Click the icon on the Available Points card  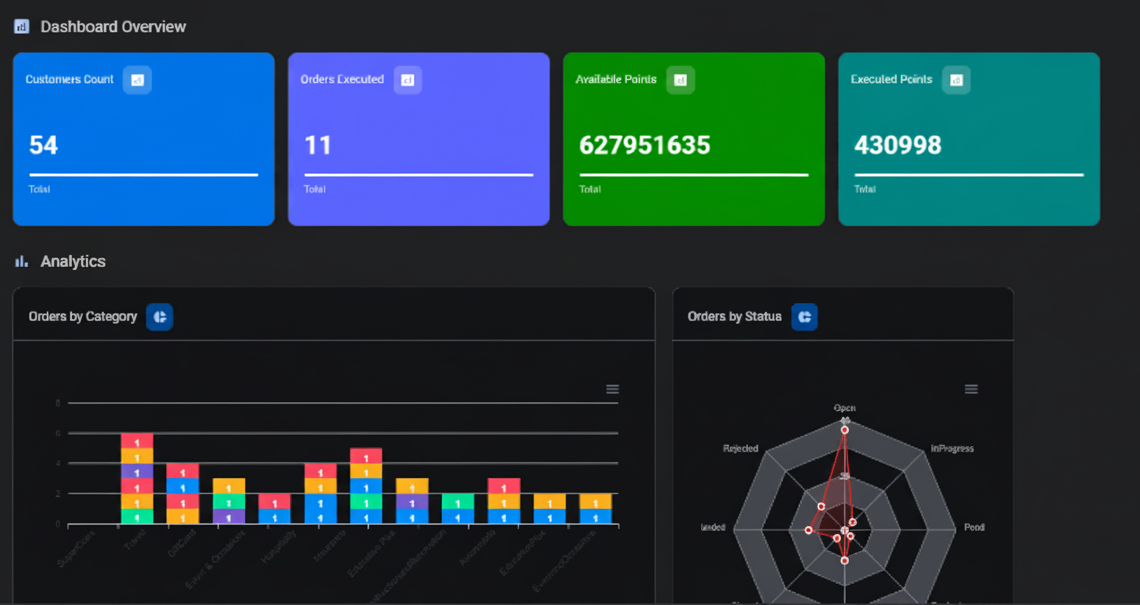[681, 79]
